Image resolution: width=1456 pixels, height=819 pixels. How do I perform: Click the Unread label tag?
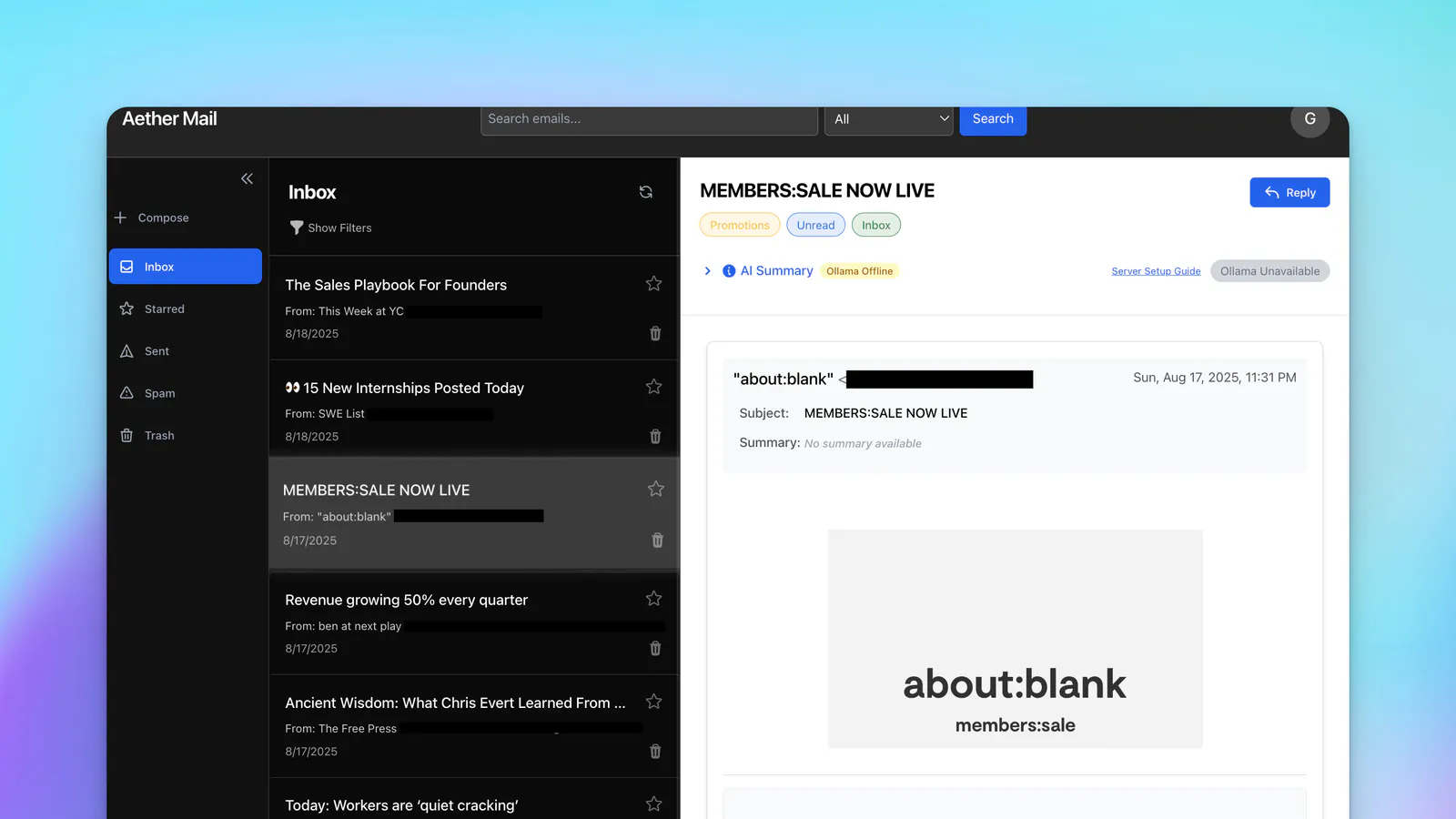pyautogui.click(x=815, y=225)
